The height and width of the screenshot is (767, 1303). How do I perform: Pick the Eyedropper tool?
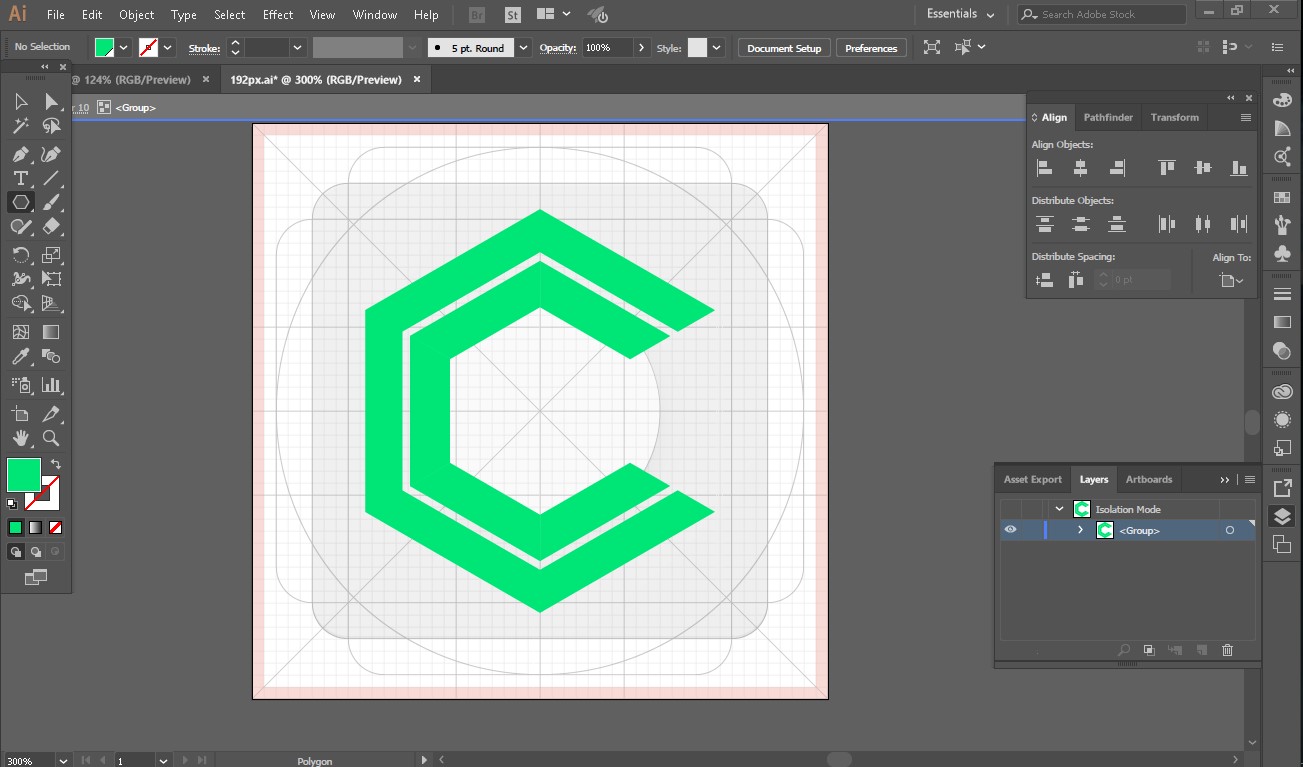pyautogui.click(x=20, y=357)
